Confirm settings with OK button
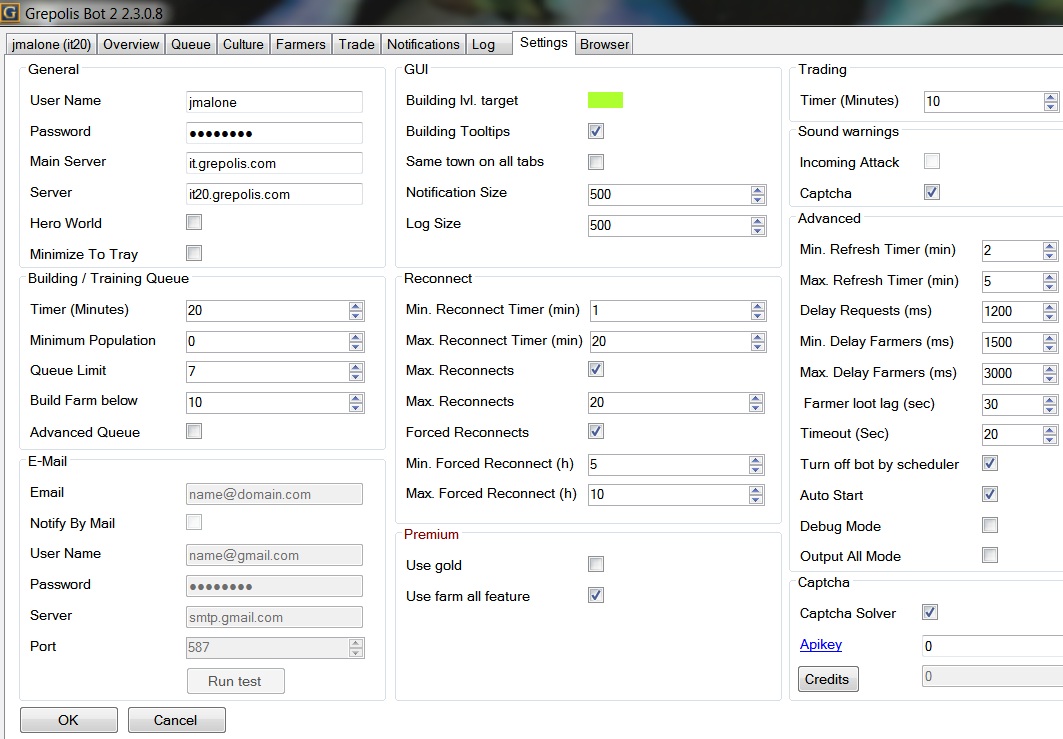This screenshot has height=739, width=1063. 68,720
